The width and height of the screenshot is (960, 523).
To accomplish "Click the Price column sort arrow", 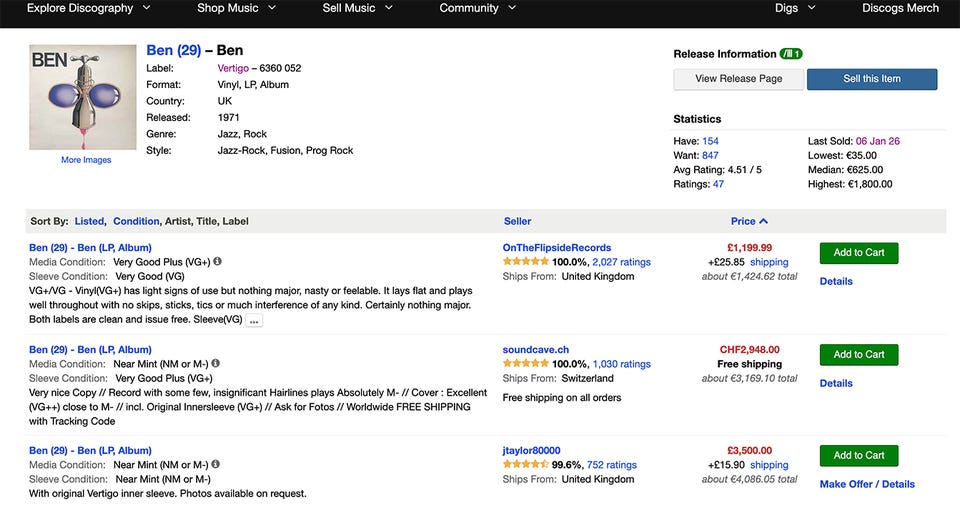I will (x=764, y=221).
